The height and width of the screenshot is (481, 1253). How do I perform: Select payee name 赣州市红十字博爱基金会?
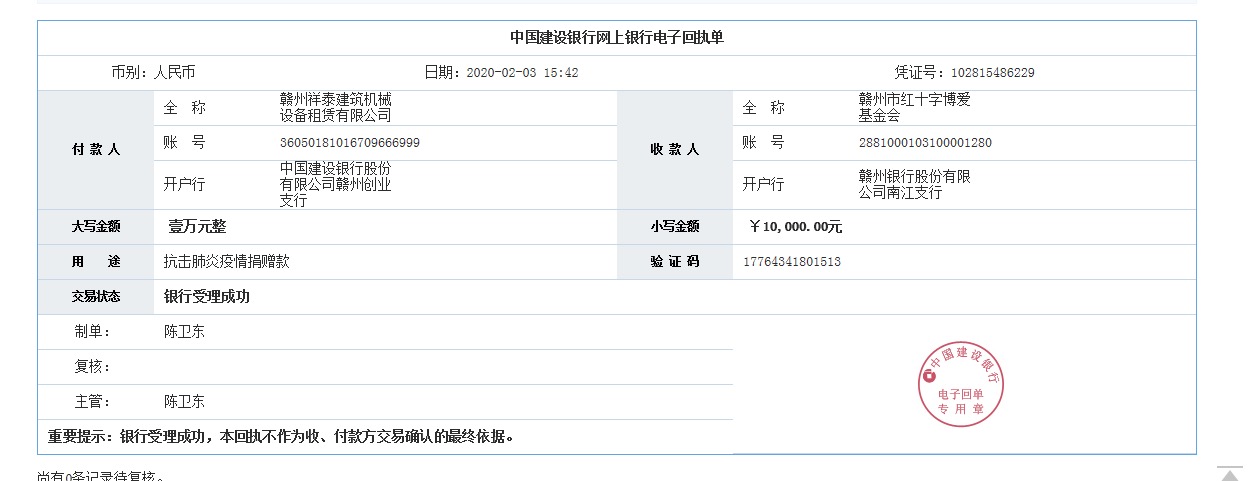pyautogui.click(x=915, y=107)
